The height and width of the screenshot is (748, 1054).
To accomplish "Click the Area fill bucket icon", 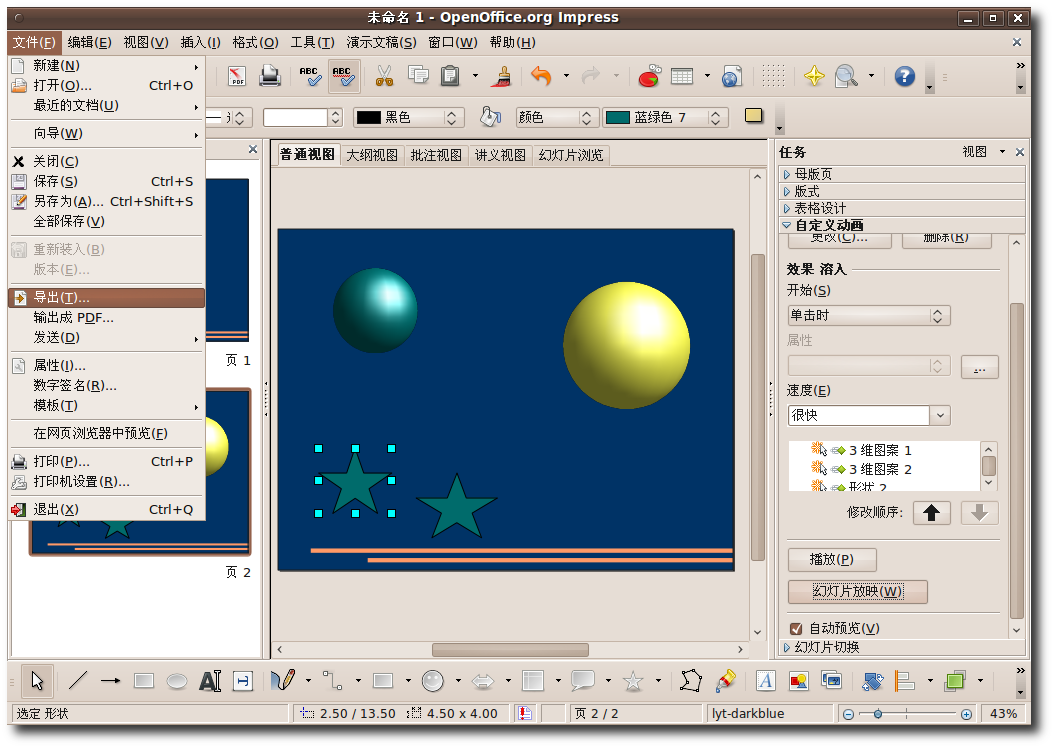I will [491, 117].
